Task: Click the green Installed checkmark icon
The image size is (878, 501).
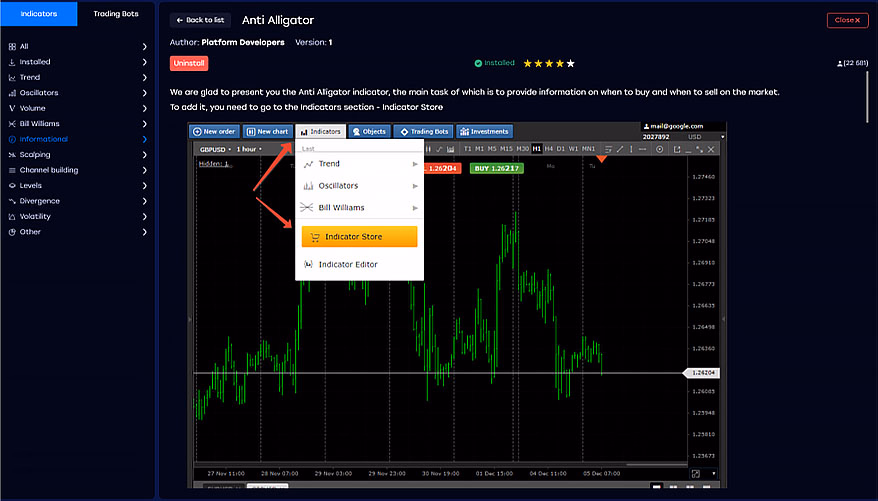Action: pos(478,63)
